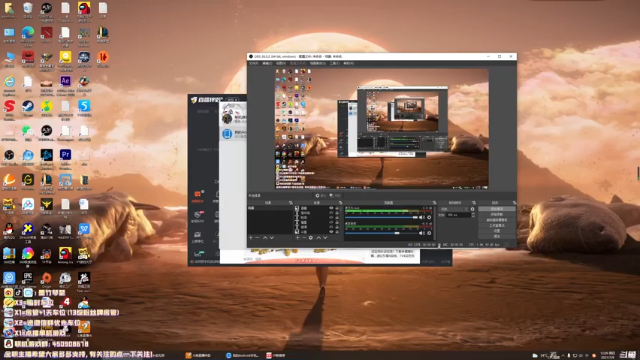Add a new scene in OBS
Screen dimensions: 640x360
pyautogui.click(x=251, y=238)
